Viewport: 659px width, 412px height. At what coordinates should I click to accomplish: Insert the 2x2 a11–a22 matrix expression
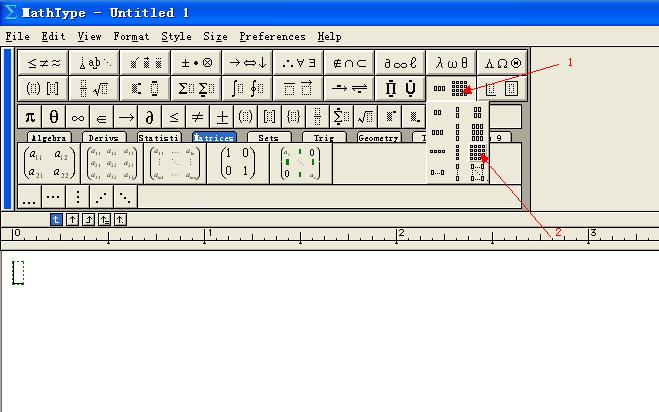[x=49, y=164]
